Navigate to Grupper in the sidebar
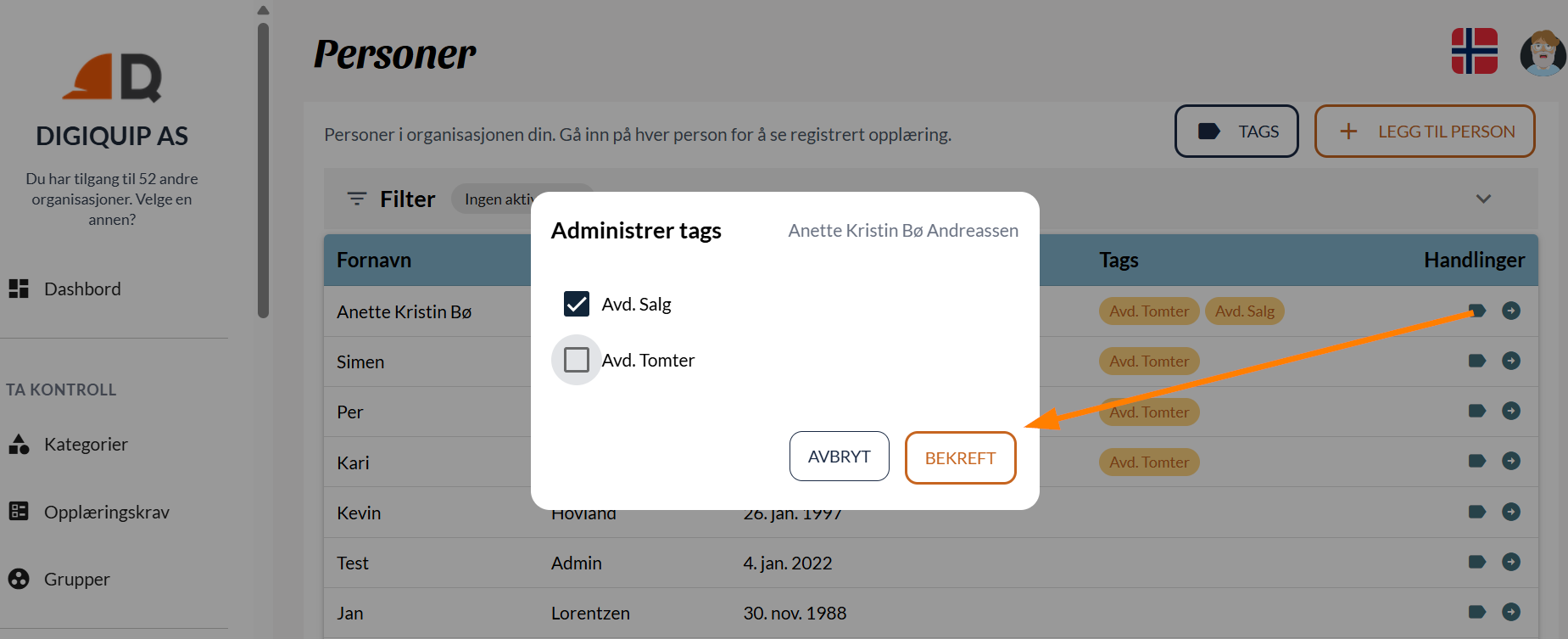Screen dimensions: 1568x639 pos(75,579)
